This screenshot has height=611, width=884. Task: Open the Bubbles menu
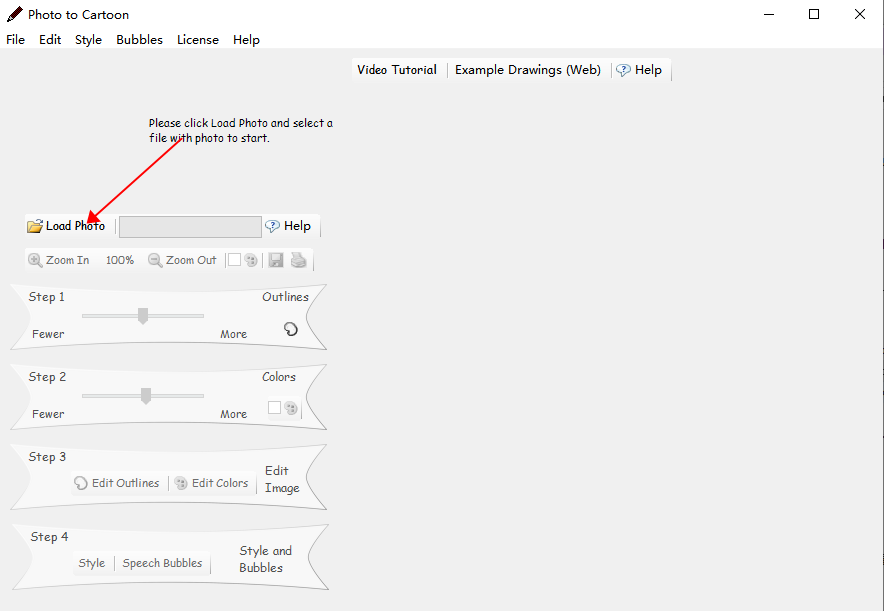[x=139, y=40]
